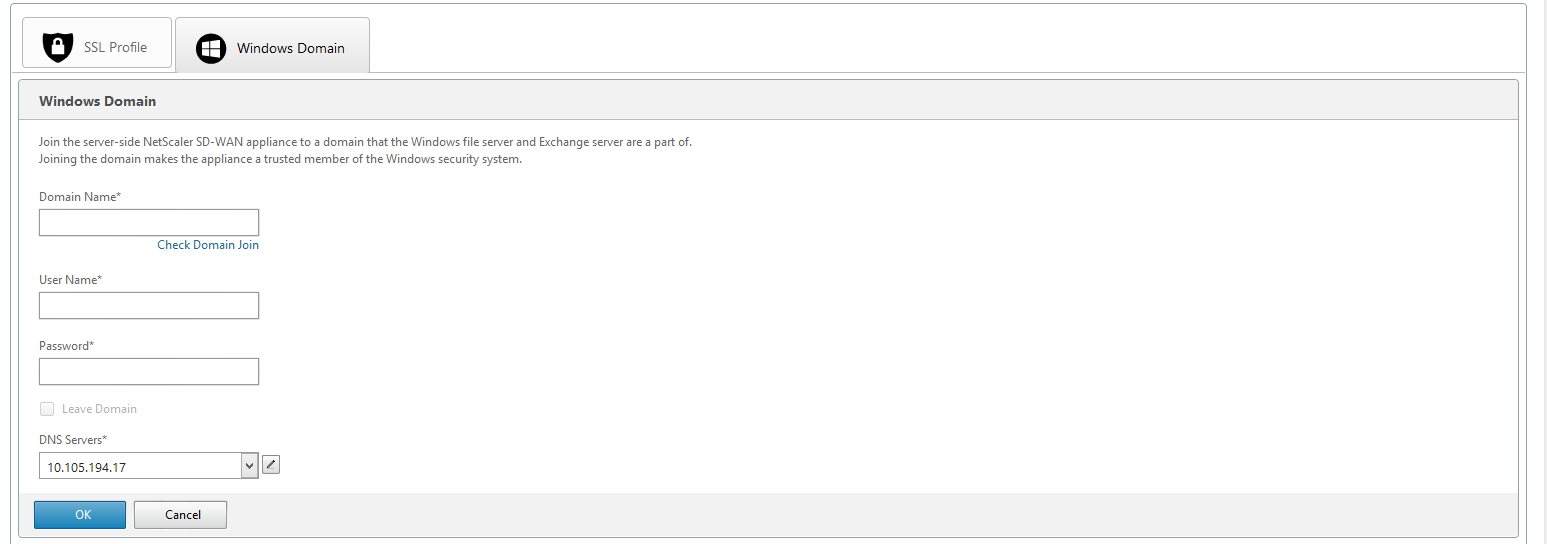Click the DNS Servers* field label

tap(73, 440)
